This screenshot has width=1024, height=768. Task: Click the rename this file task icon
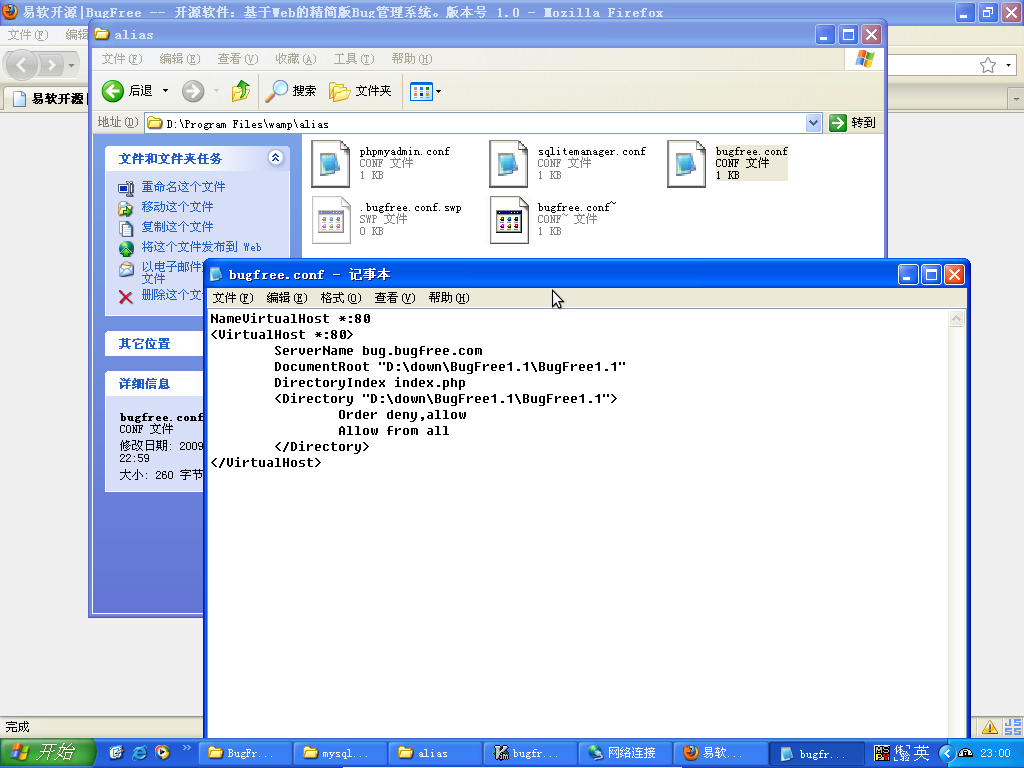pos(126,188)
